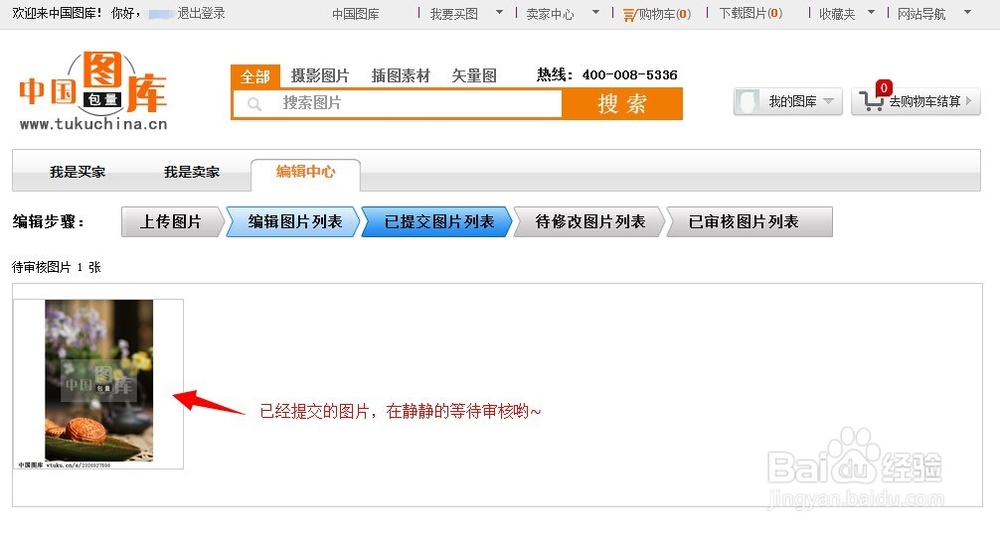Viewport: 1000px width, 533px height.
Task: Click the 热线: 400-008-5336 text
Action: coord(607,75)
